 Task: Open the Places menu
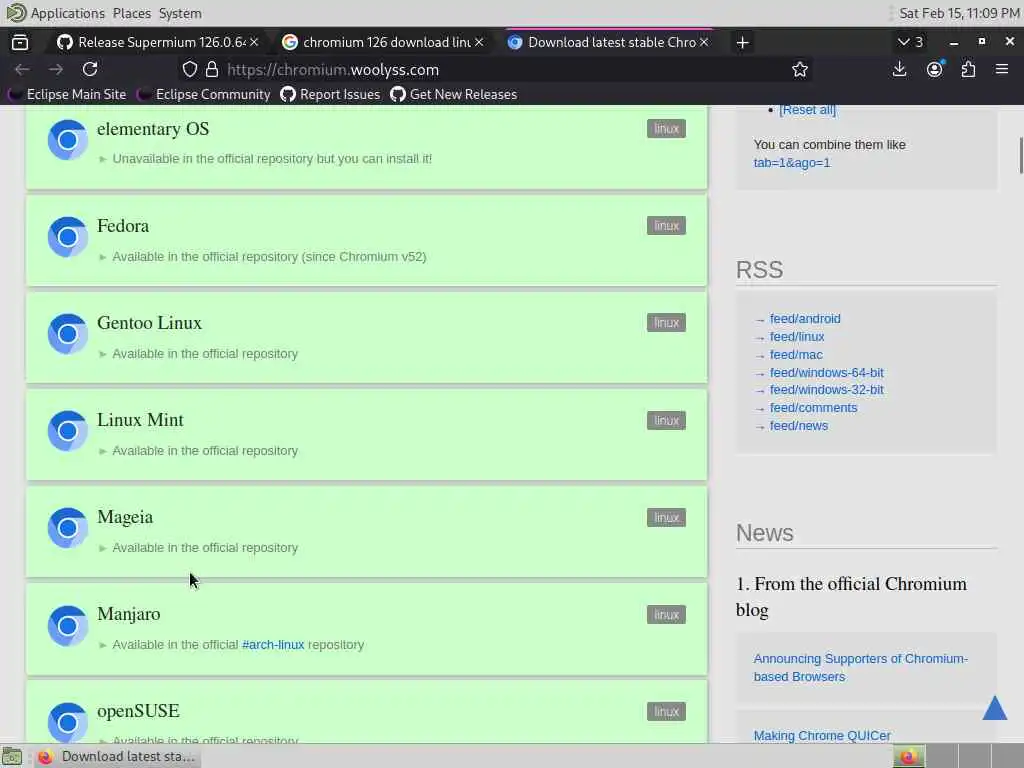(131, 13)
